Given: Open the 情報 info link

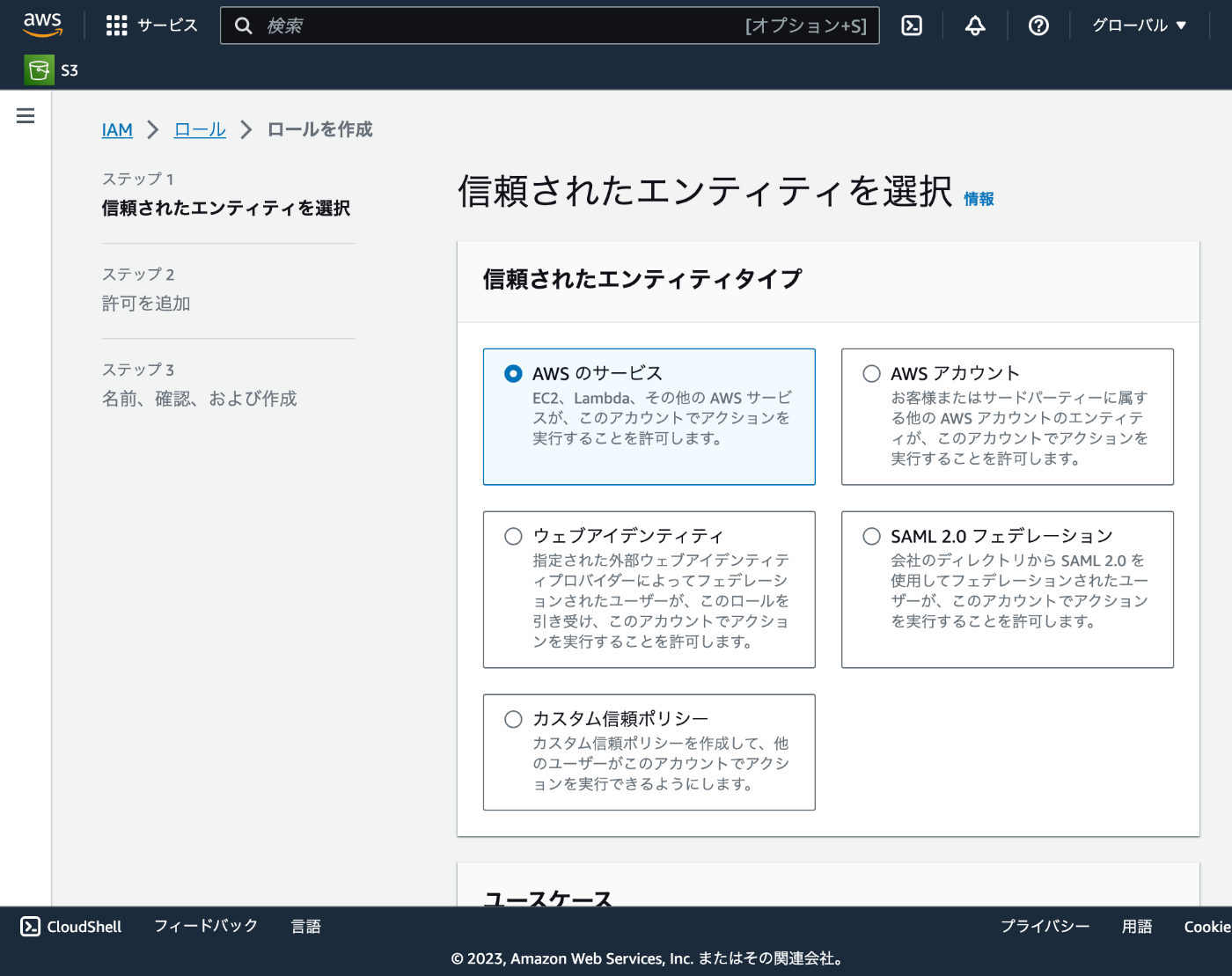Looking at the screenshot, I should click(x=979, y=199).
